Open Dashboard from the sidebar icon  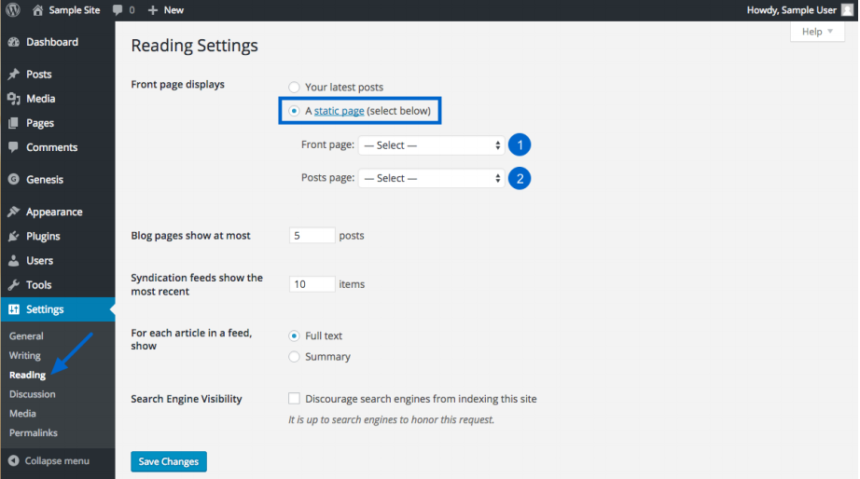point(14,42)
